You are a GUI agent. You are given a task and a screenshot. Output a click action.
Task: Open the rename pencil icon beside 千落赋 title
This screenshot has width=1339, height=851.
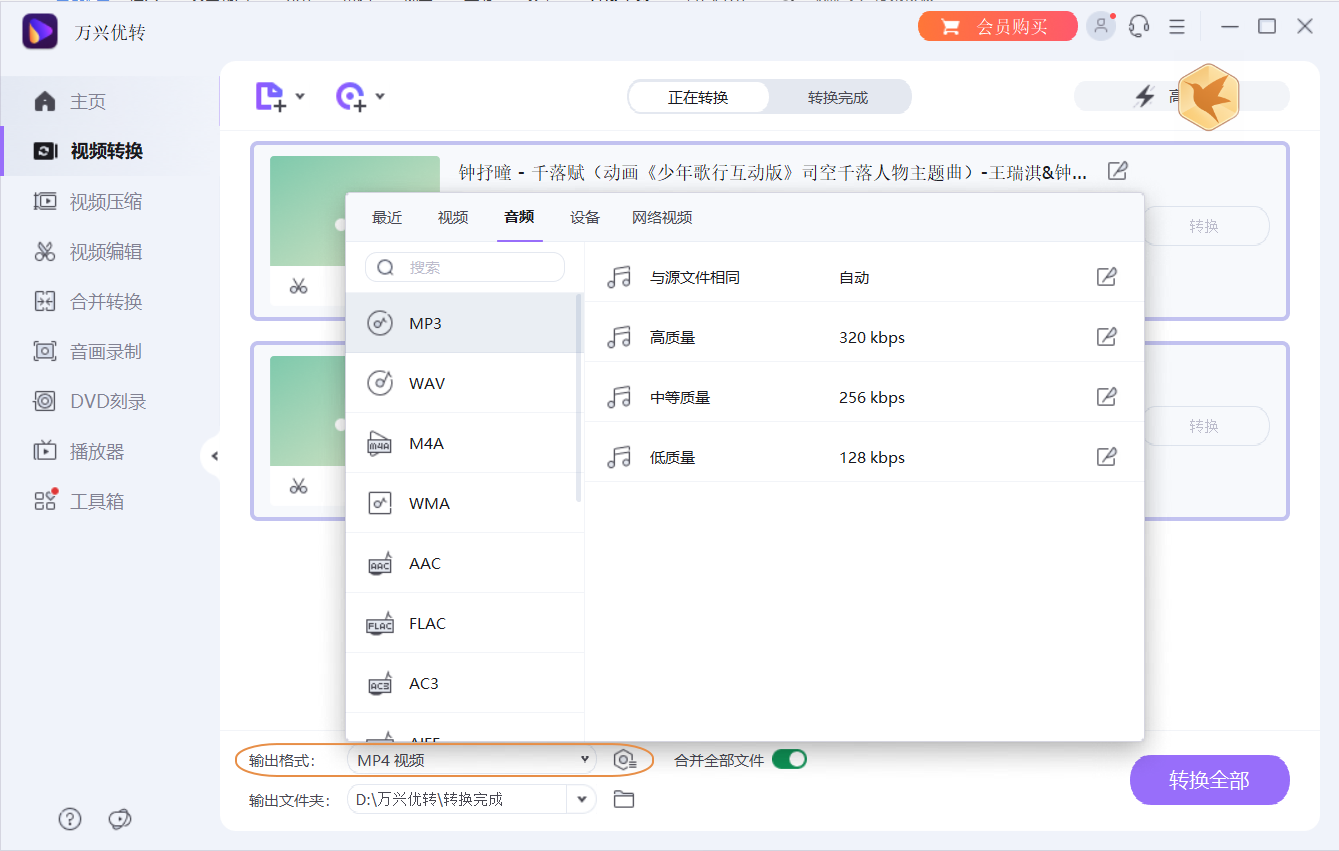1117,171
